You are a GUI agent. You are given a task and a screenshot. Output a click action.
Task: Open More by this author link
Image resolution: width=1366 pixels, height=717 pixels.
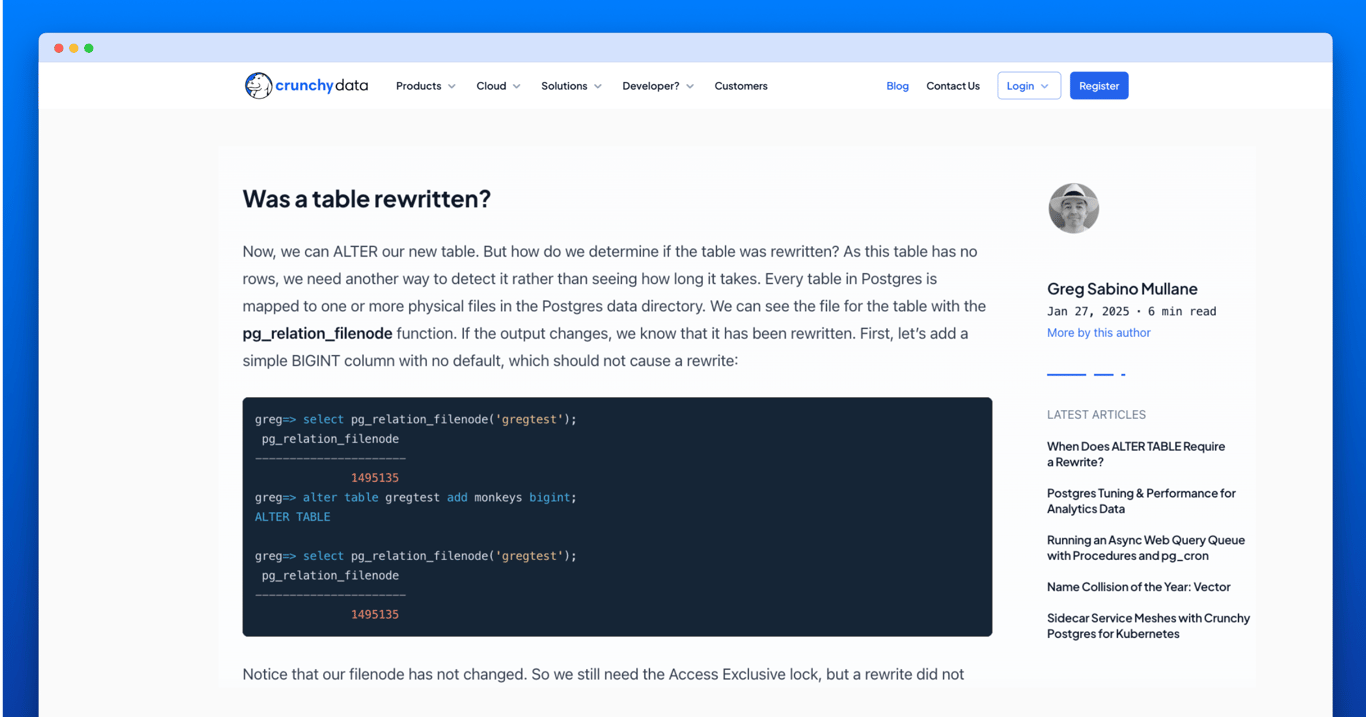coord(1098,333)
